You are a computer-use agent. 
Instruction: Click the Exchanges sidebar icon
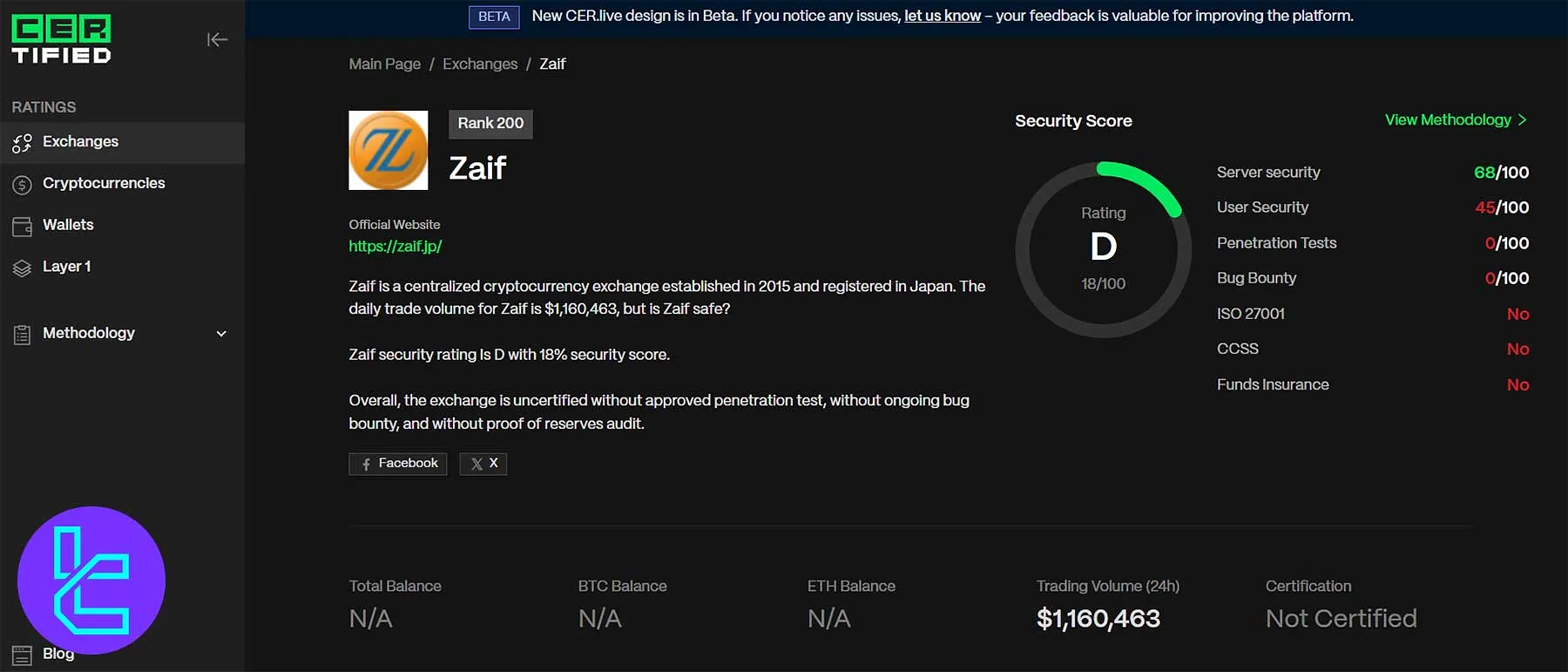pyautogui.click(x=22, y=142)
